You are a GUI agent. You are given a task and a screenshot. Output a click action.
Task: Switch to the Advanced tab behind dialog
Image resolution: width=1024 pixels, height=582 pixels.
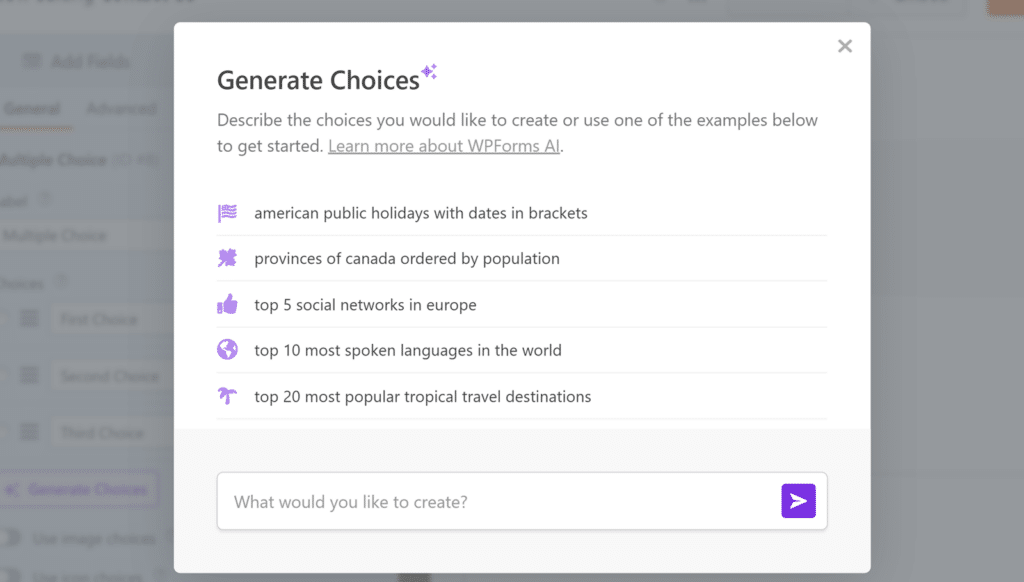121,108
